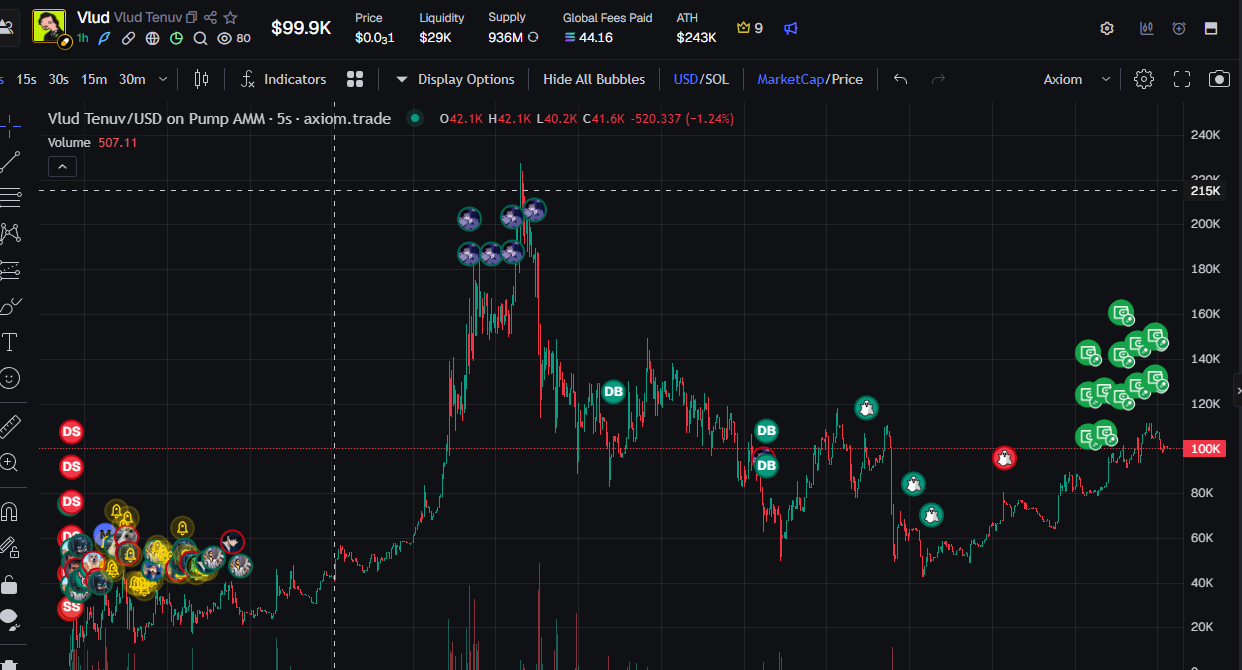
Task: Star Vlud as a favorite
Action: pyautogui.click(x=231, y=18)
